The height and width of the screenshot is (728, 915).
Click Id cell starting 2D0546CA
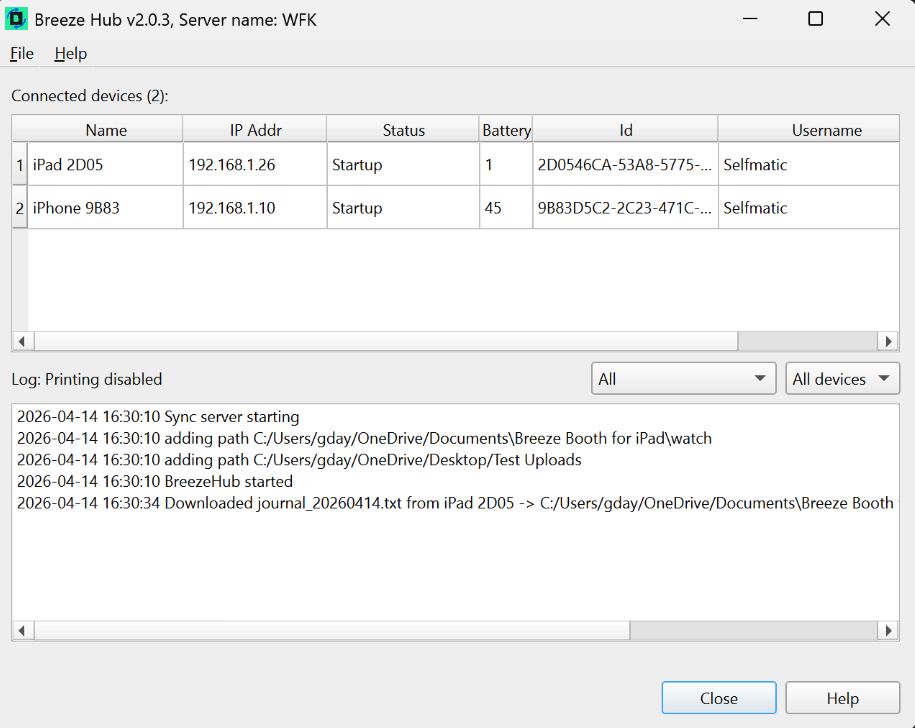pos(626,164)
